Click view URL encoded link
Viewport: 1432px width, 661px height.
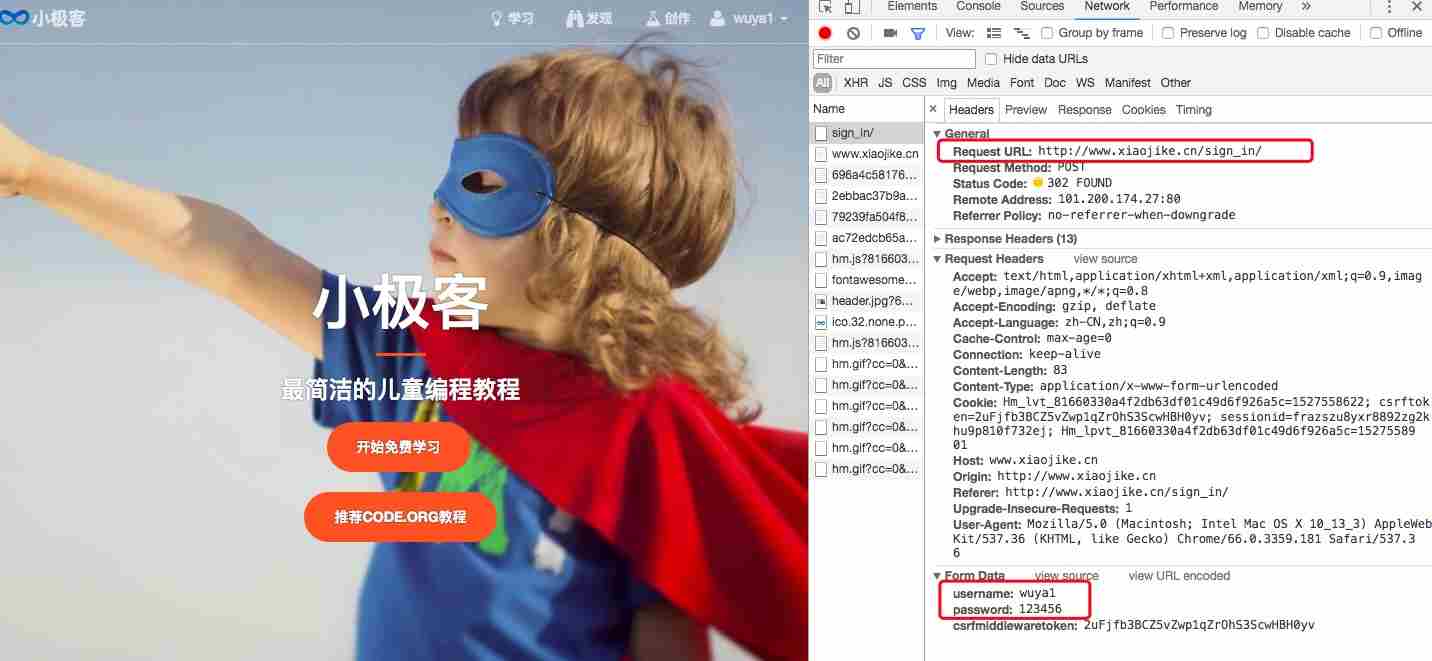pos(1179,576)
